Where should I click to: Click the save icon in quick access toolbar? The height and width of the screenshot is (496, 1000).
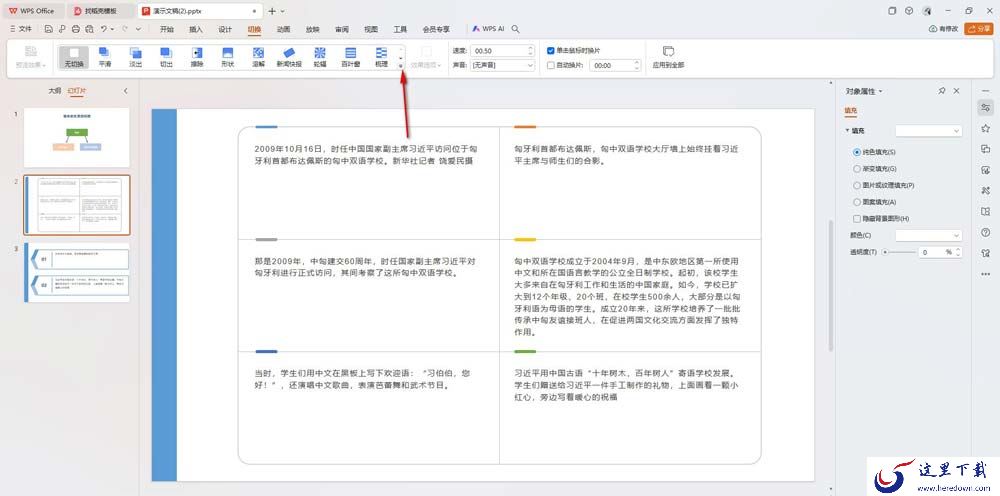[48, 29]
